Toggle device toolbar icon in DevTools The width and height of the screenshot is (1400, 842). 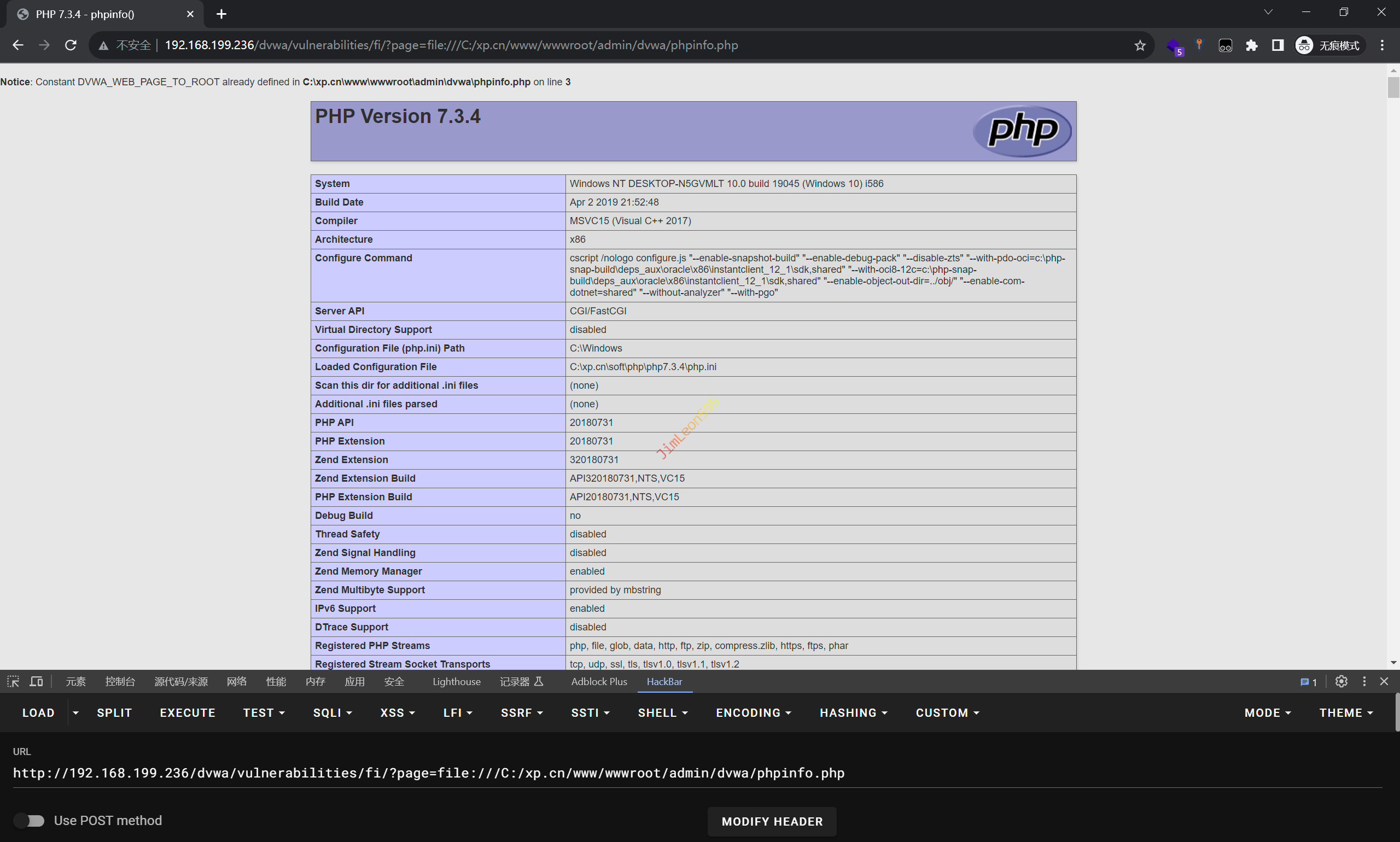36,681
